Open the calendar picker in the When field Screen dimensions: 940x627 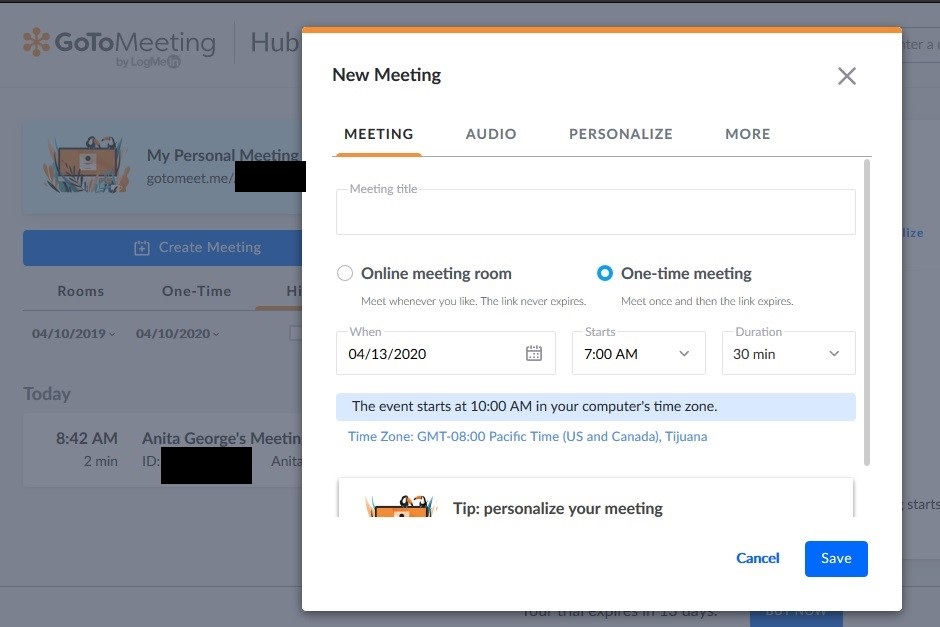click(534, 352)
